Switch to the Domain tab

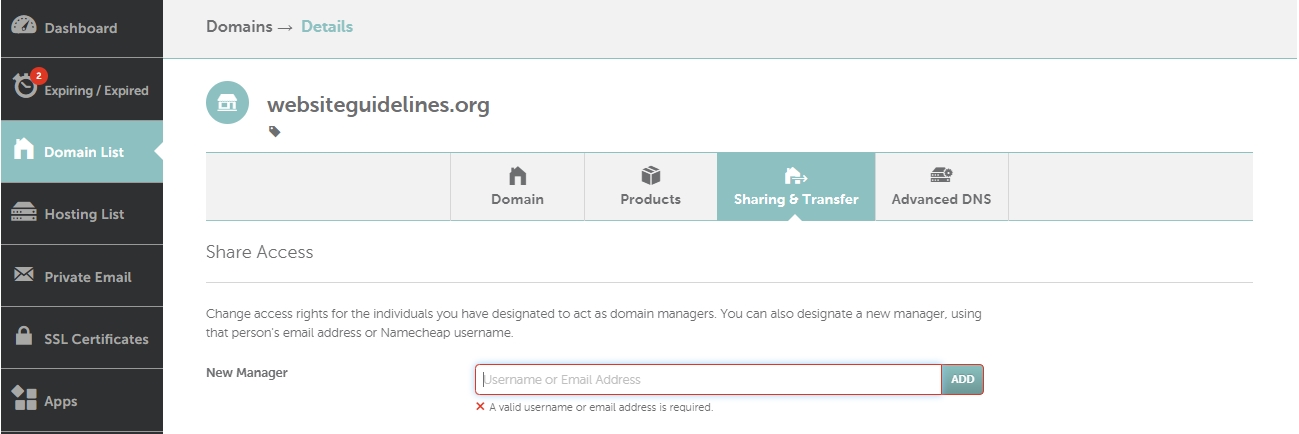(x=517, y=186)
